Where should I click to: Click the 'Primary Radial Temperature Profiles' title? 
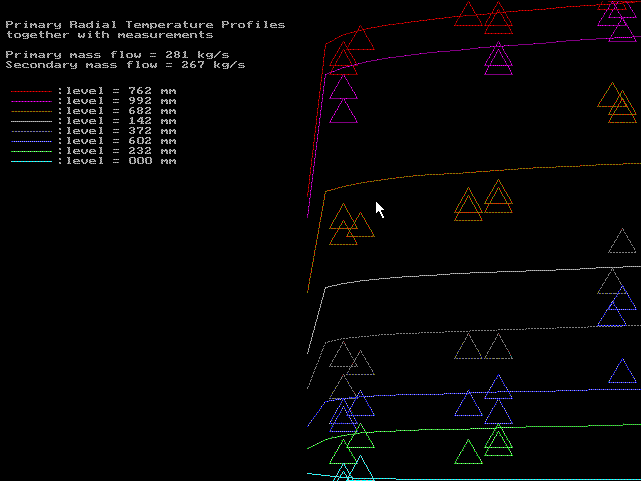tap(145, 25)
